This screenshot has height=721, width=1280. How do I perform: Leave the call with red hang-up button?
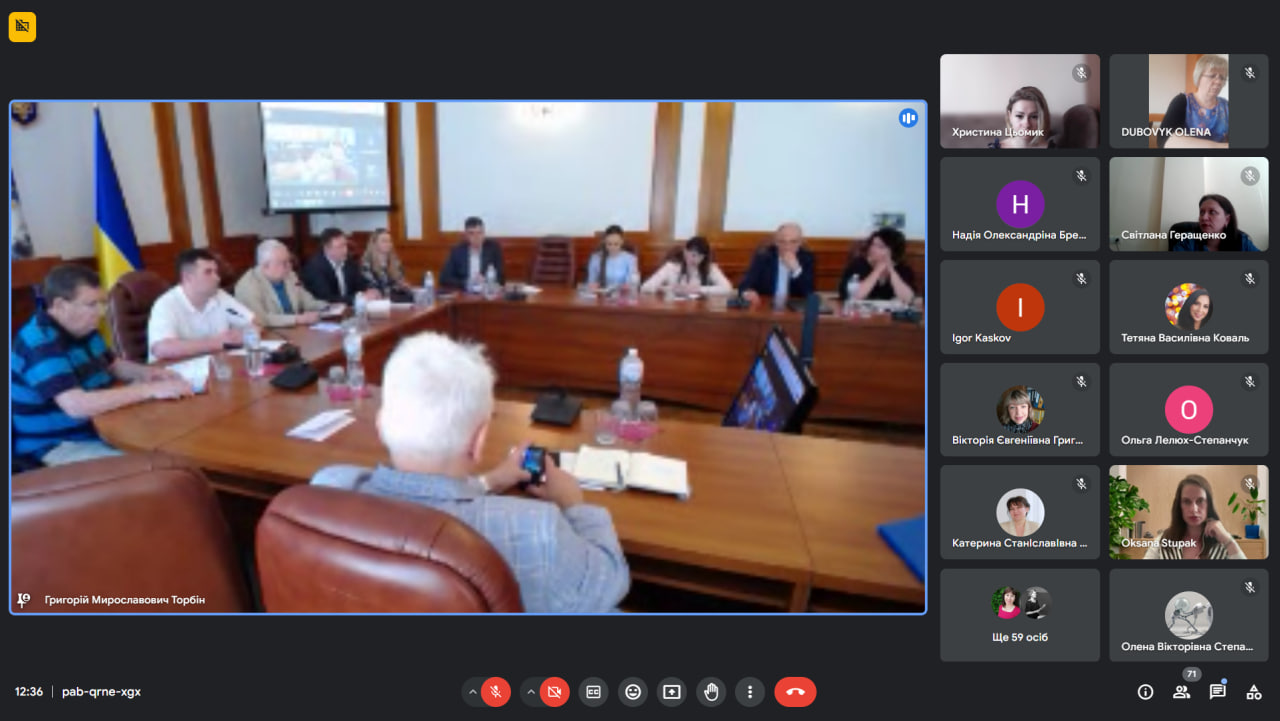[795, 692]
